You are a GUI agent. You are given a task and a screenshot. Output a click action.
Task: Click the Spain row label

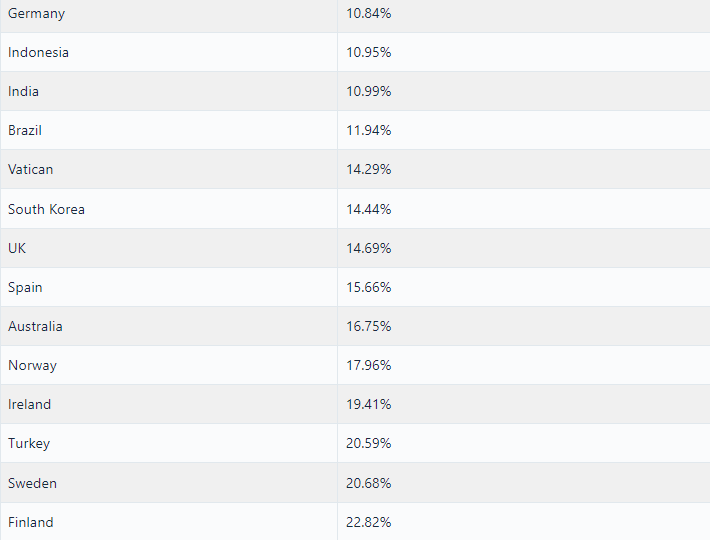[x=25, y=287]
